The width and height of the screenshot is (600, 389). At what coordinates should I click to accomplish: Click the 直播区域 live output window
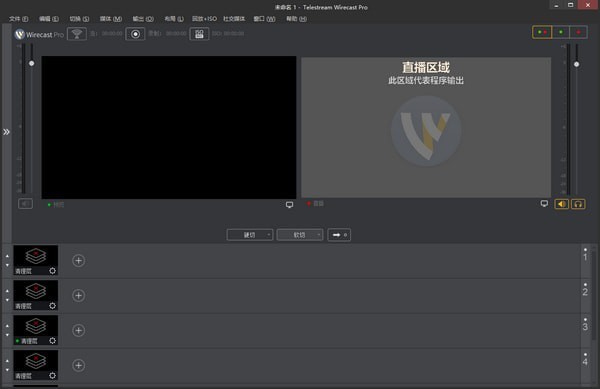[x=426, y=127]
